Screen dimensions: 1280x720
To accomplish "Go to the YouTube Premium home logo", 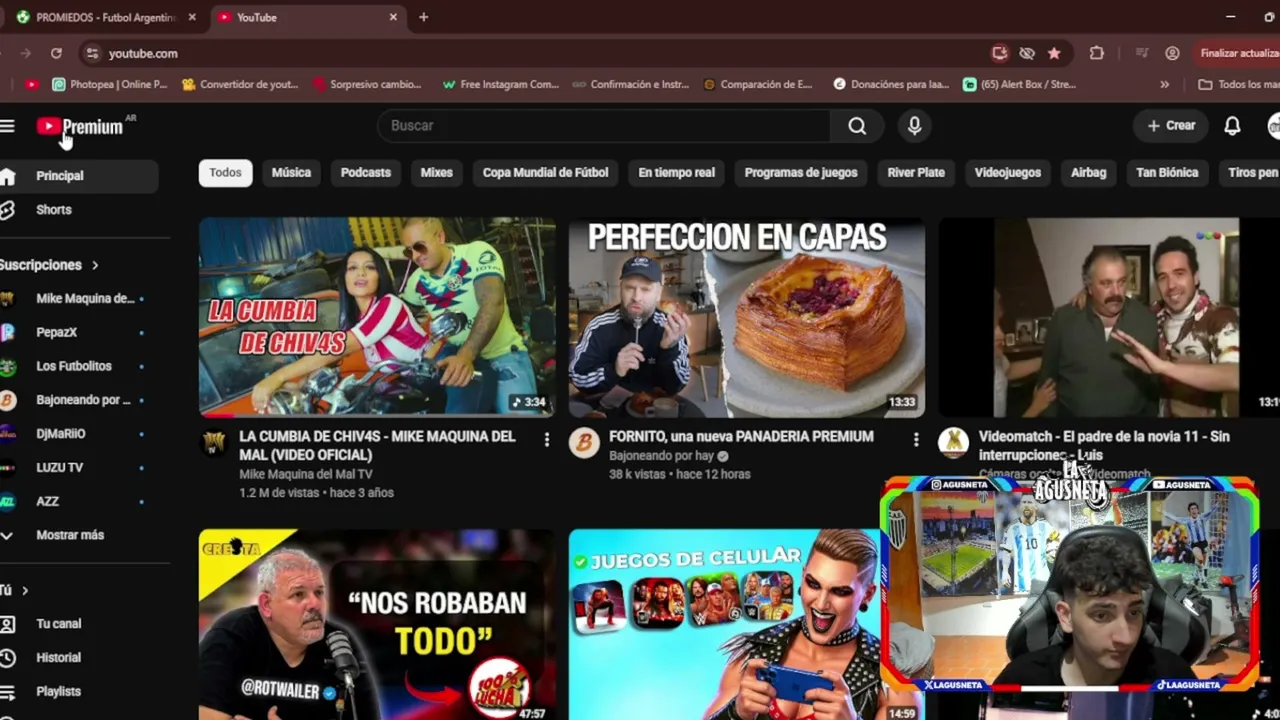I will [x=80, y=126].
